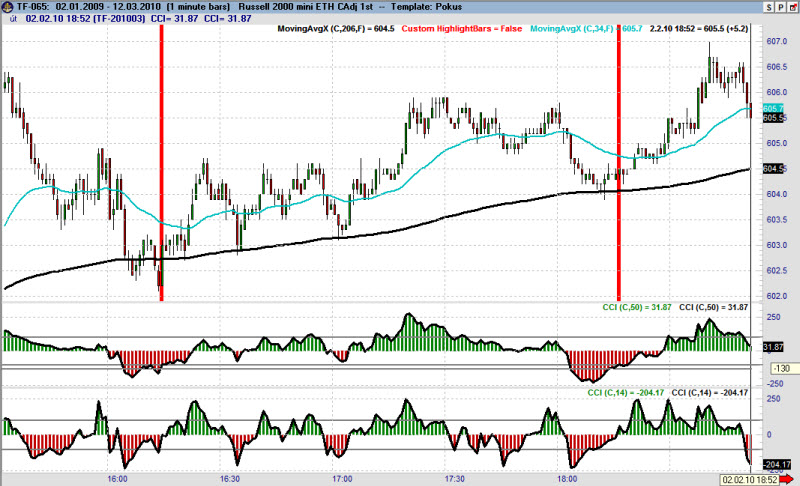Click the black CCI (C,14) = -204.17 label
The image size is (800, 486).
[710, 392]
